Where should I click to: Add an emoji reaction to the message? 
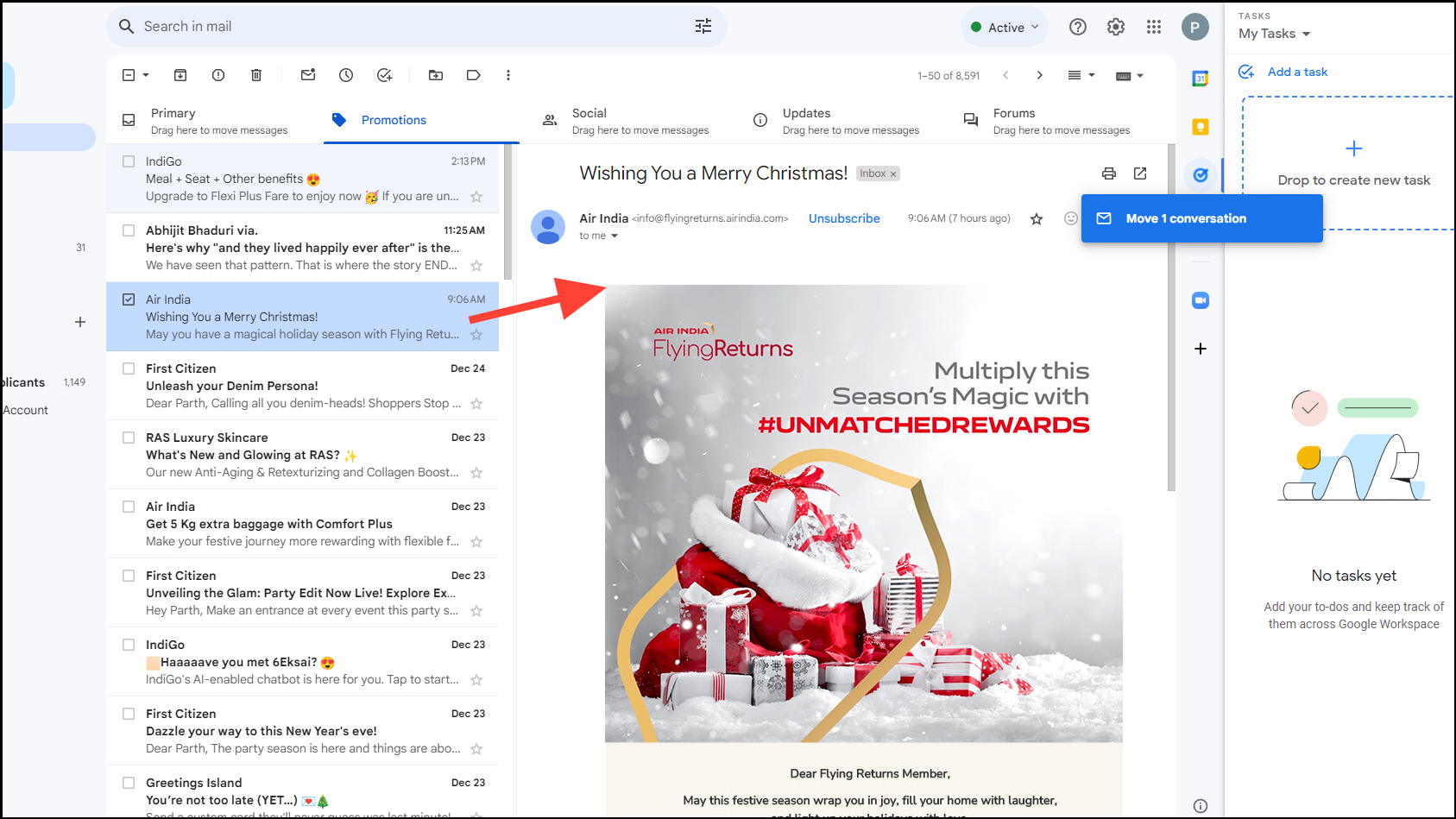[x=1071, y=218]
